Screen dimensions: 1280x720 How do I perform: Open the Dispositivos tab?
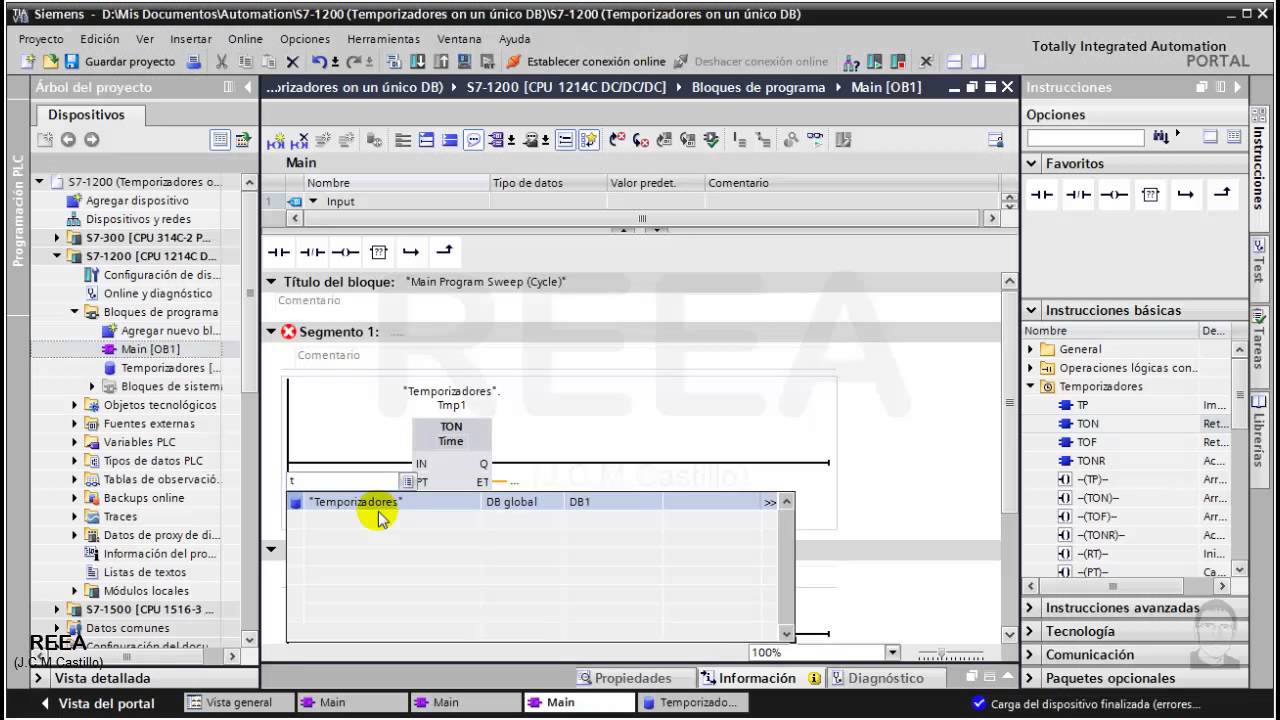86,115
